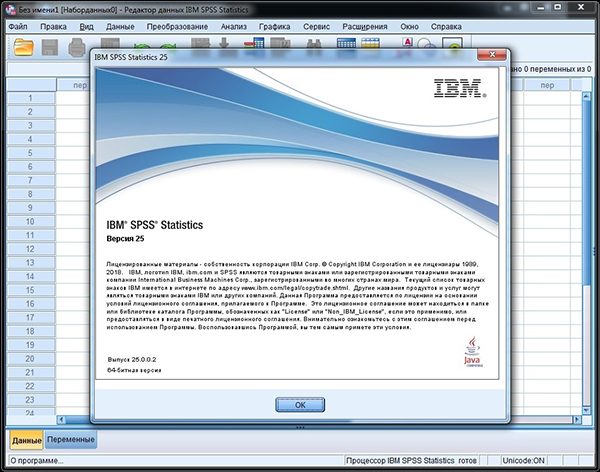The width and height of the screenshot is (600, 472).
Task: Select row header 9
Action: tap(31, 208)
